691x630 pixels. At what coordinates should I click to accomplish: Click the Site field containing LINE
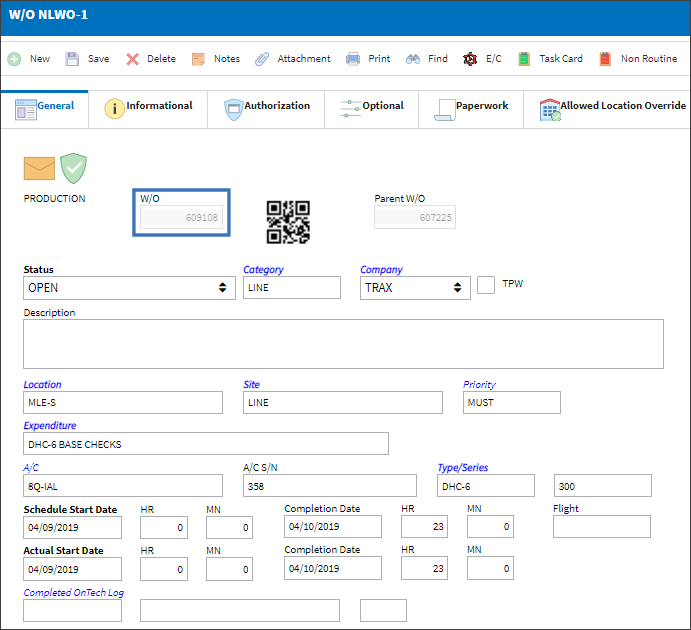pyautogui.click(x=343, y=403)
